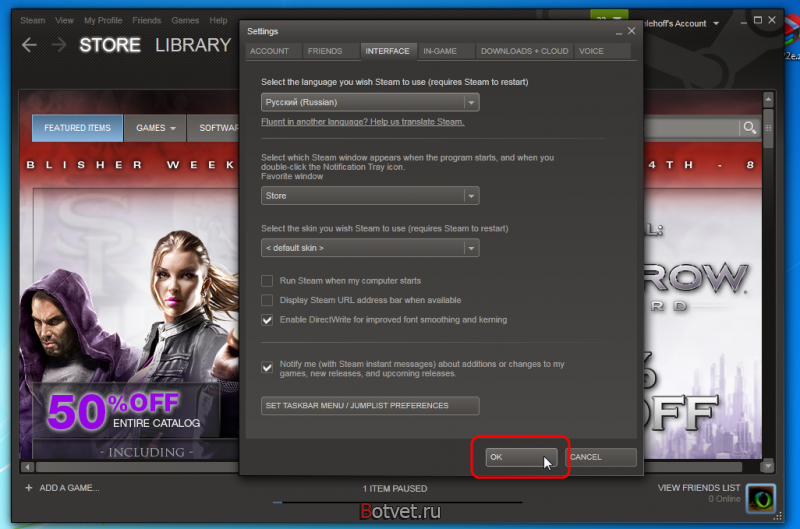This screenshot has height=529, width=800.
Task: Maximize the main Steam window
Action: (x=758, y=20)
